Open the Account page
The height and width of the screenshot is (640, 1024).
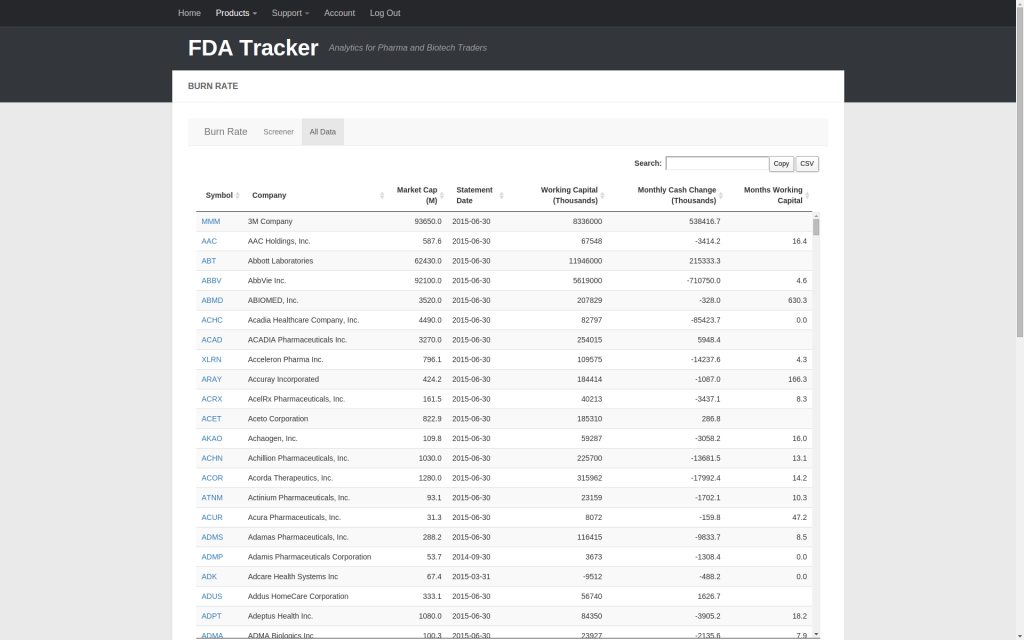340,13
